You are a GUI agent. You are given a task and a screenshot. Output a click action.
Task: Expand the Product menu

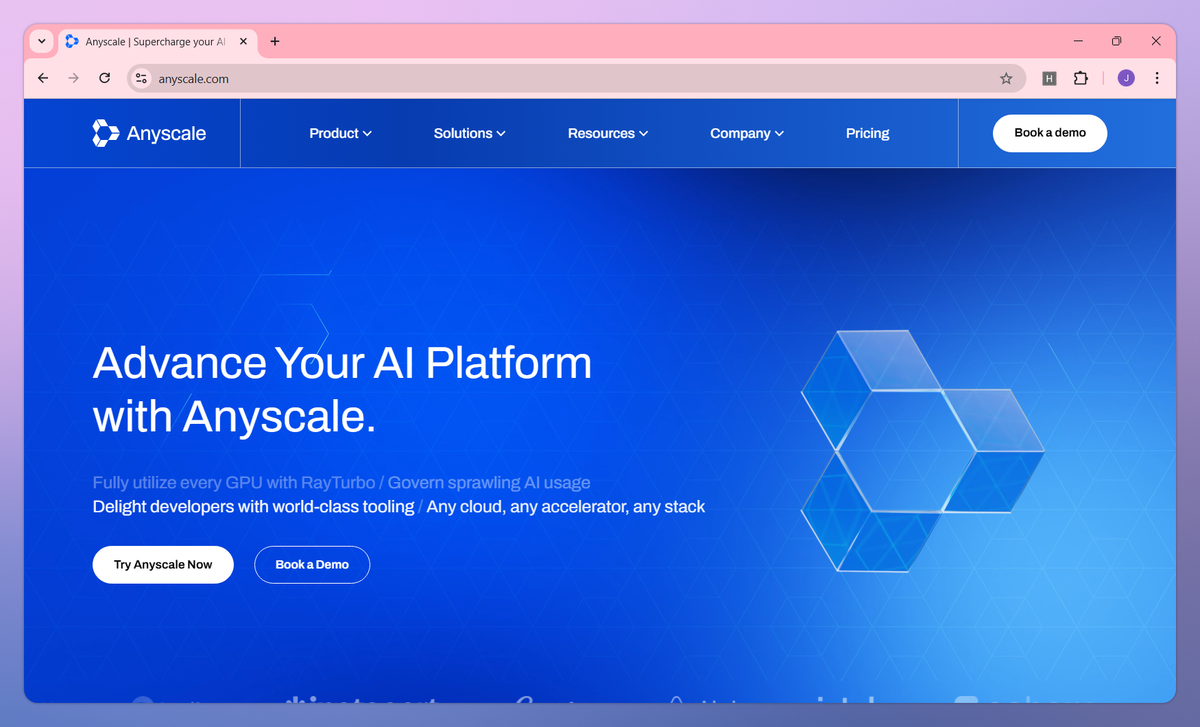[340, 133]
